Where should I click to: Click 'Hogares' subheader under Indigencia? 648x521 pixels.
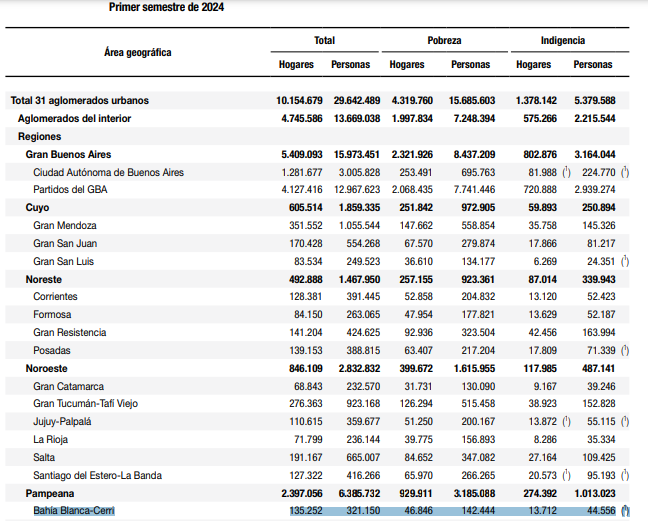[533, 65]
